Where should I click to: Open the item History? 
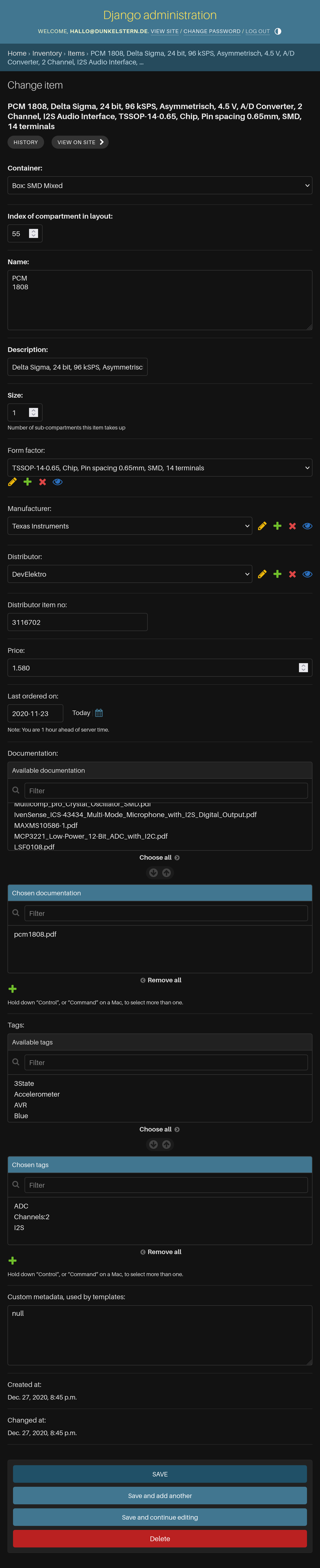tap(26, 142)
